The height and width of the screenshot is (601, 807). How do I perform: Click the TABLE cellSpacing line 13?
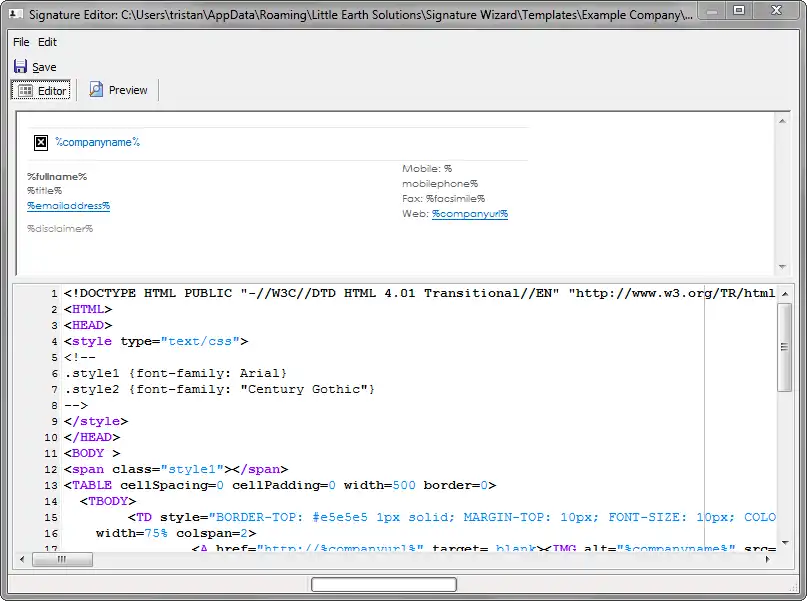[x=280, y=485]
